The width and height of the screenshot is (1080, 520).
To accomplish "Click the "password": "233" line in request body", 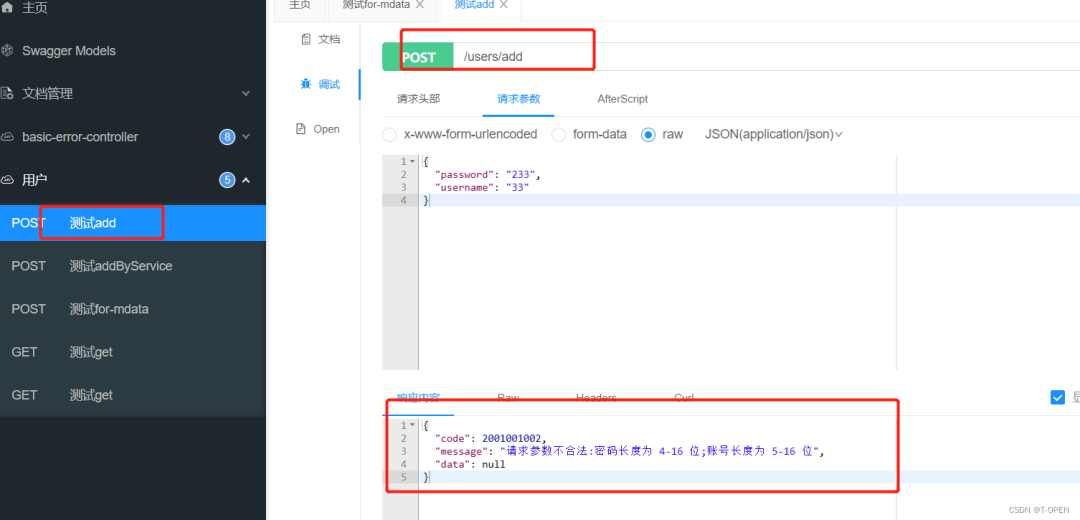I will 488,174.
